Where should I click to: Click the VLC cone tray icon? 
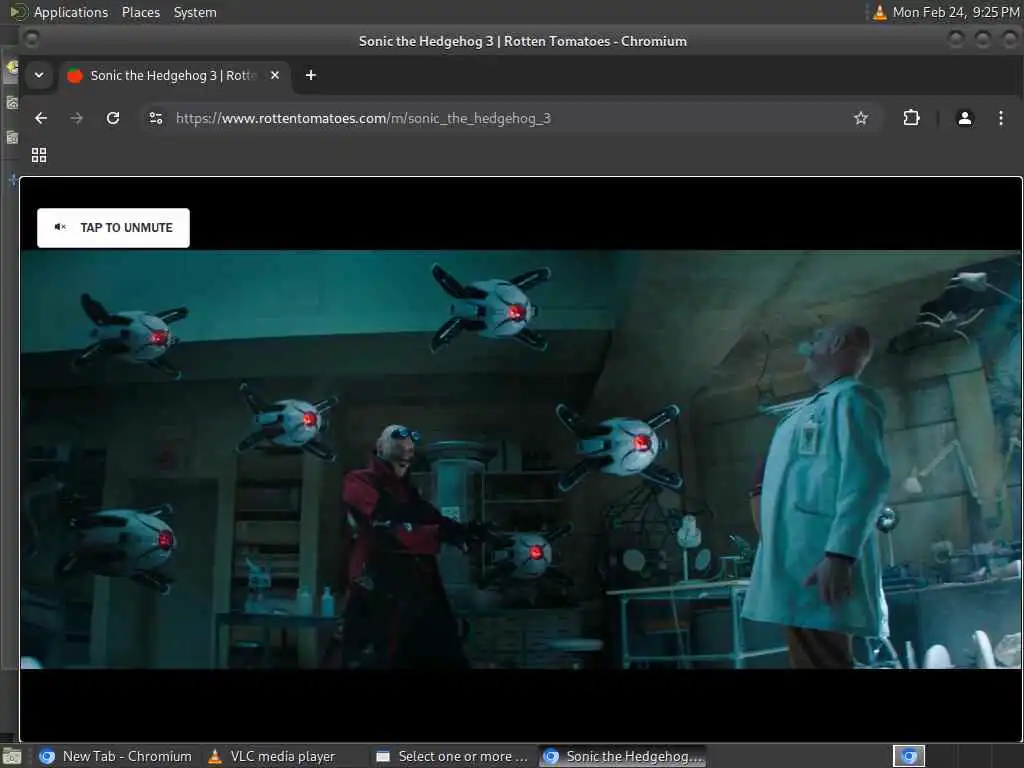[x=880, y=12]
